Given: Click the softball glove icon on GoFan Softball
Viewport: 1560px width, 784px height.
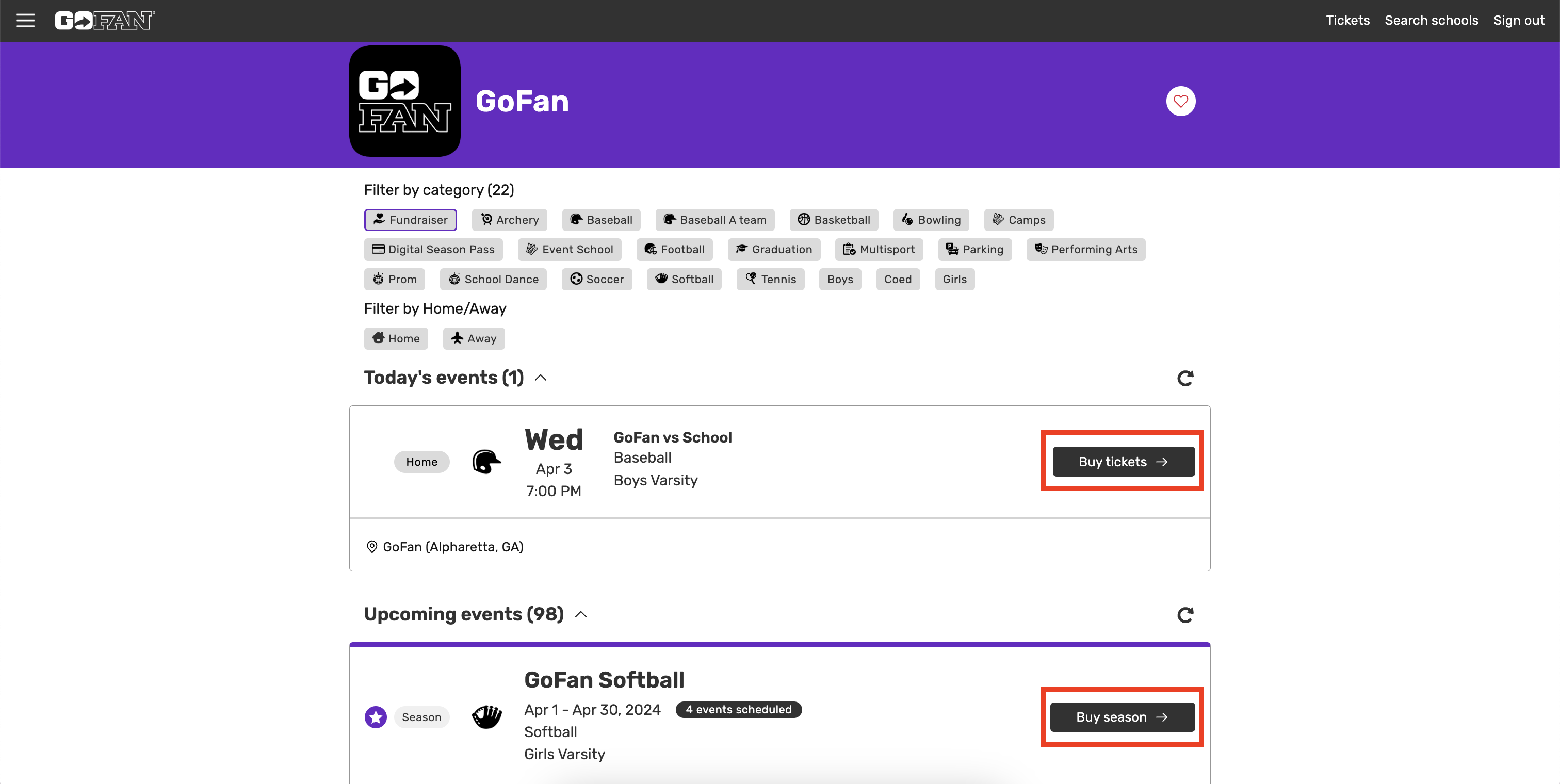Looking at the screenshot, I should (487, 717).
